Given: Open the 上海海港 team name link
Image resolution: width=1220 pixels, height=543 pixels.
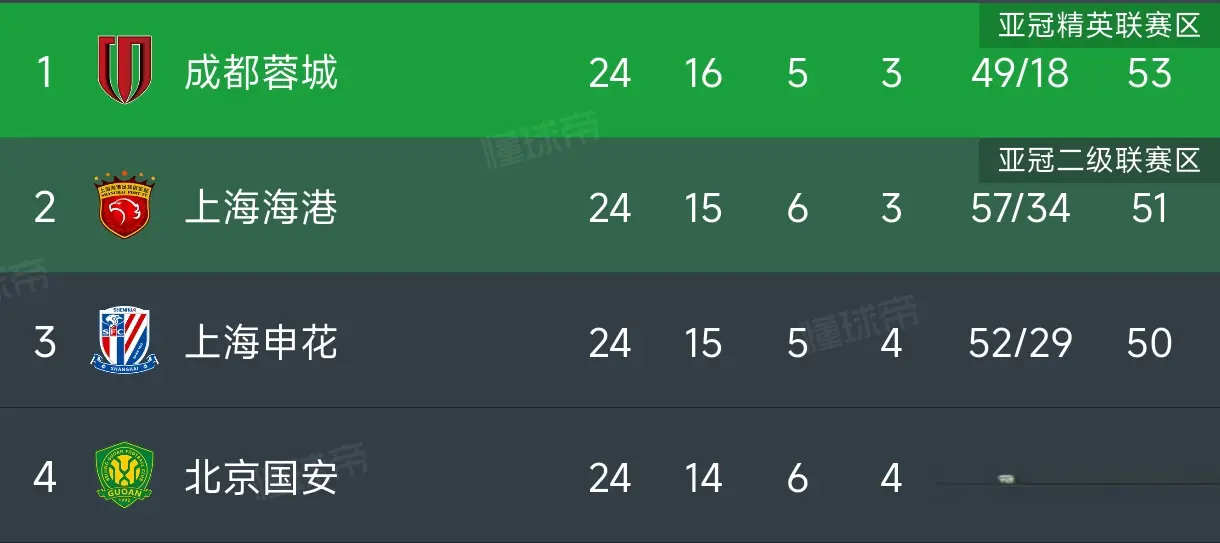Looking at the screenshot, I should click(261, 208).
